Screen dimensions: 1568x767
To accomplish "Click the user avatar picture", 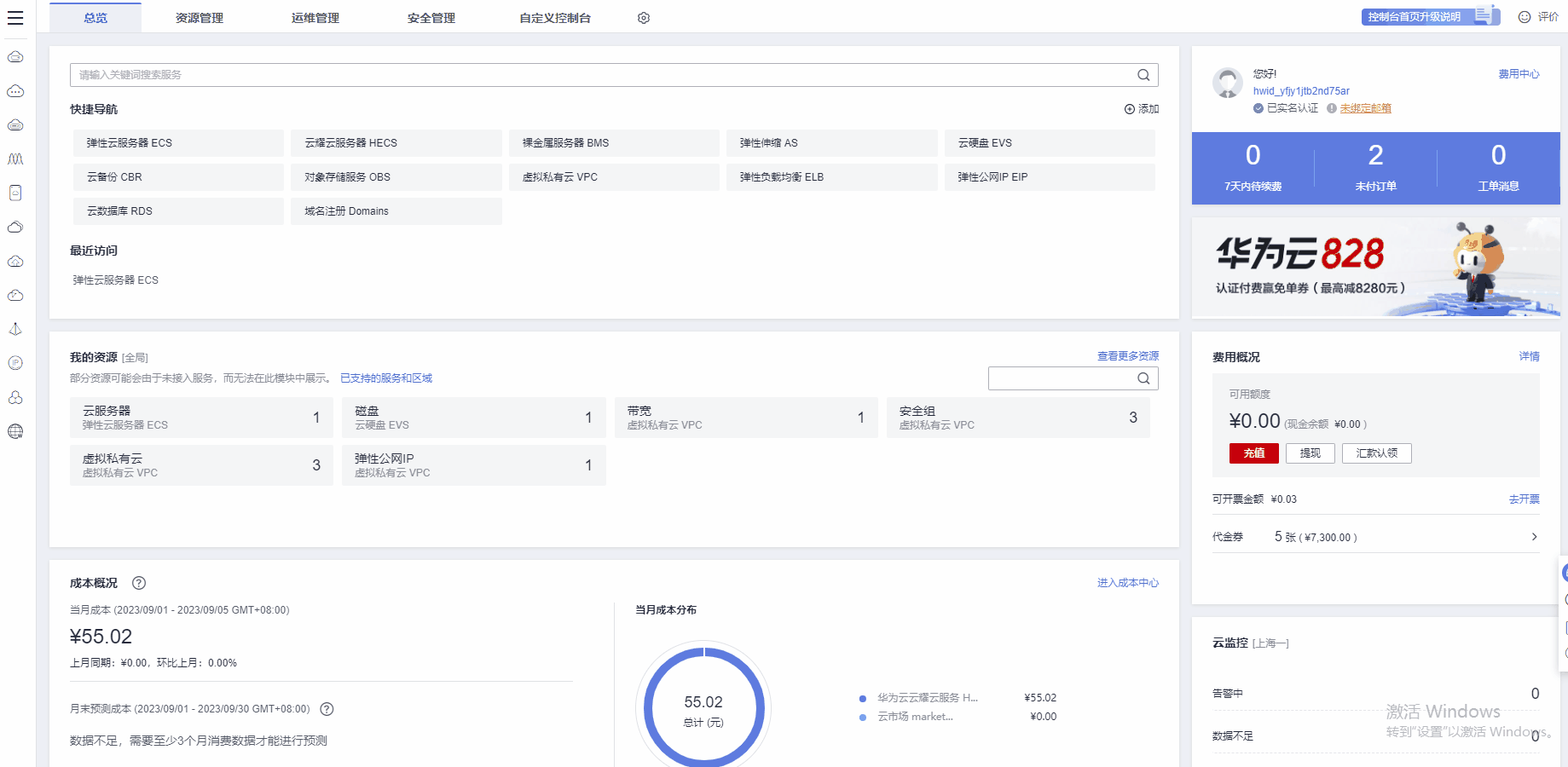I will click(x=1228, y=83).
